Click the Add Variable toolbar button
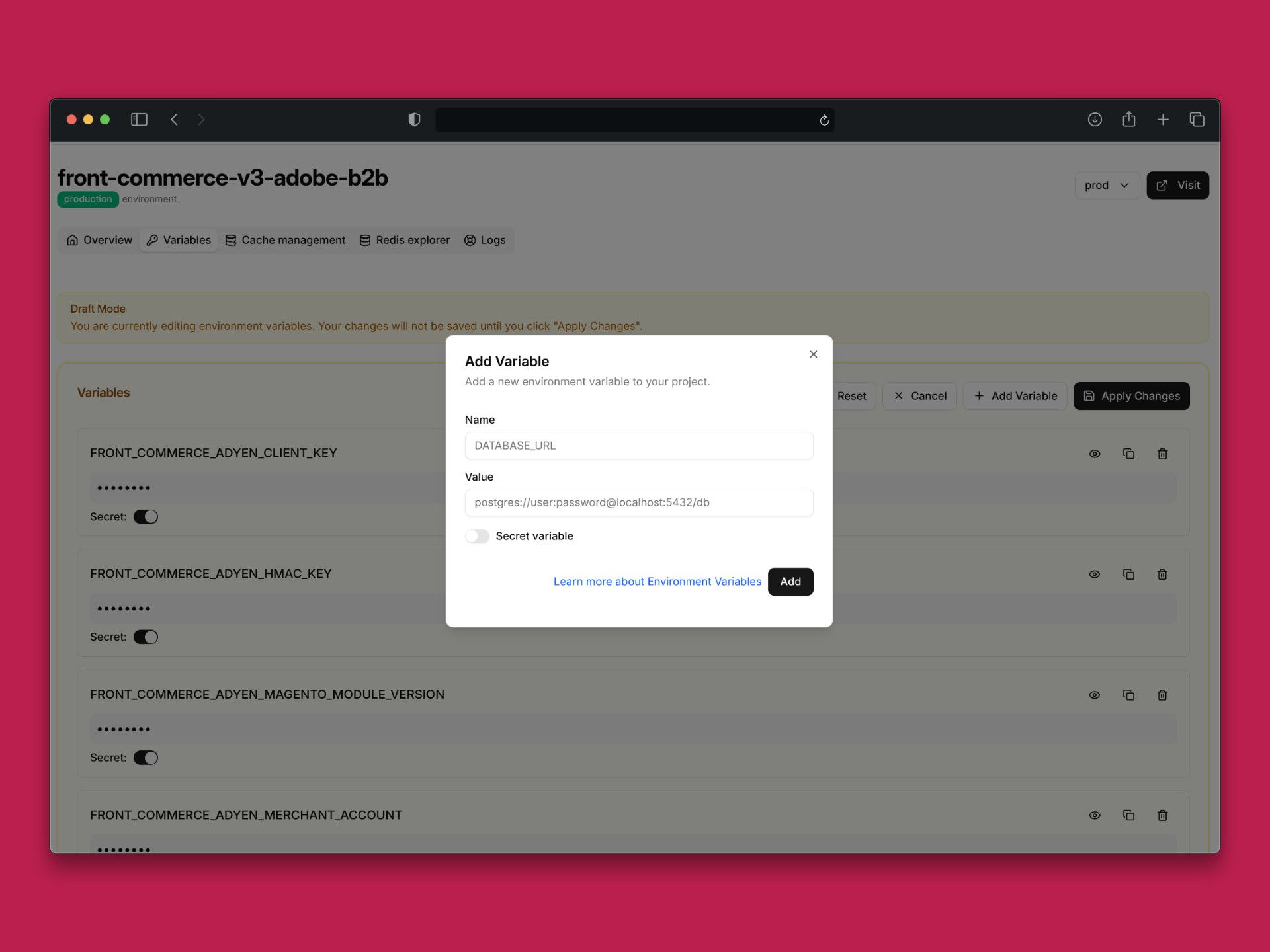The width and height of the screenshot is (1270, 952). point(1015,396)
